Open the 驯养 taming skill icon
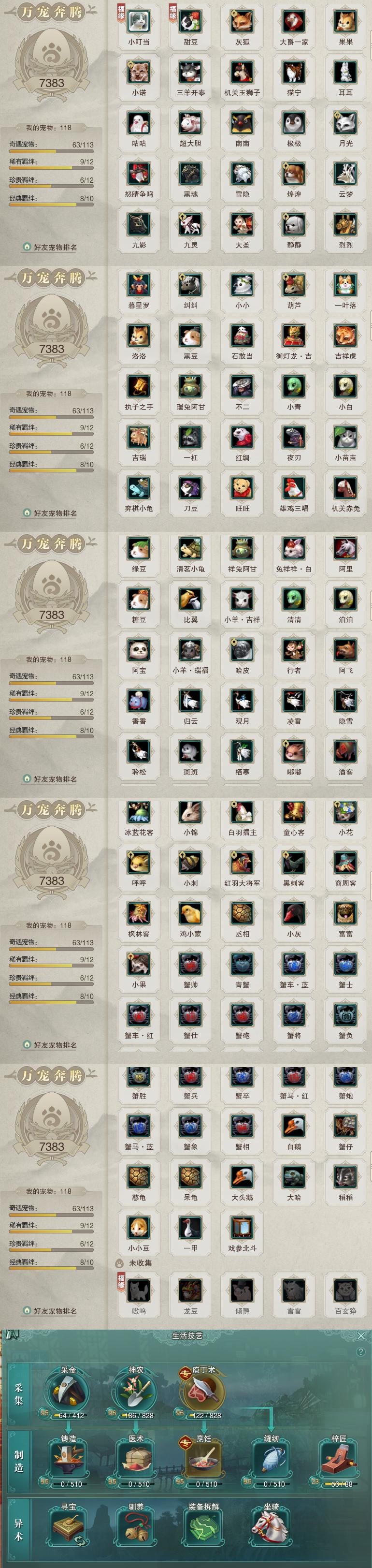This screenshot has width=372, height=1568. tap(136, 1528)
